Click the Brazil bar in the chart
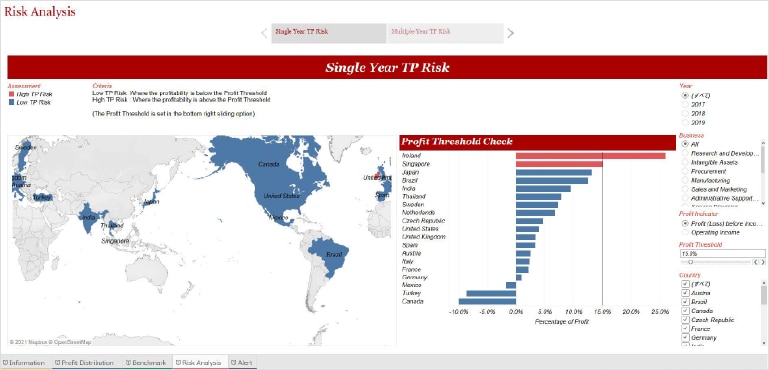769x370 pixels. pyautogui.click(x=552, y=181)
